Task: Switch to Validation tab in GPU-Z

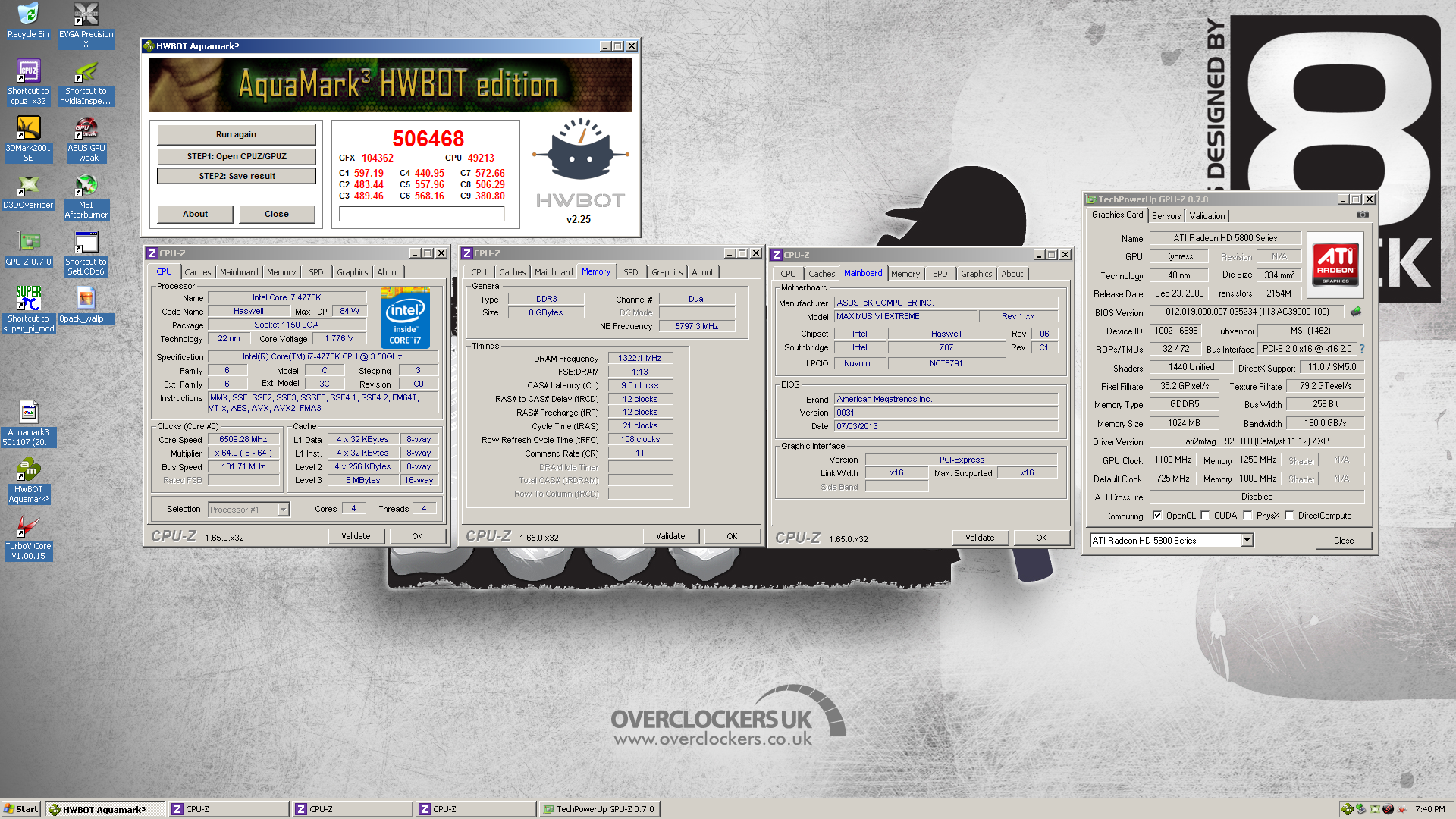Action: pyautogui.click(x=1207, y=216)
